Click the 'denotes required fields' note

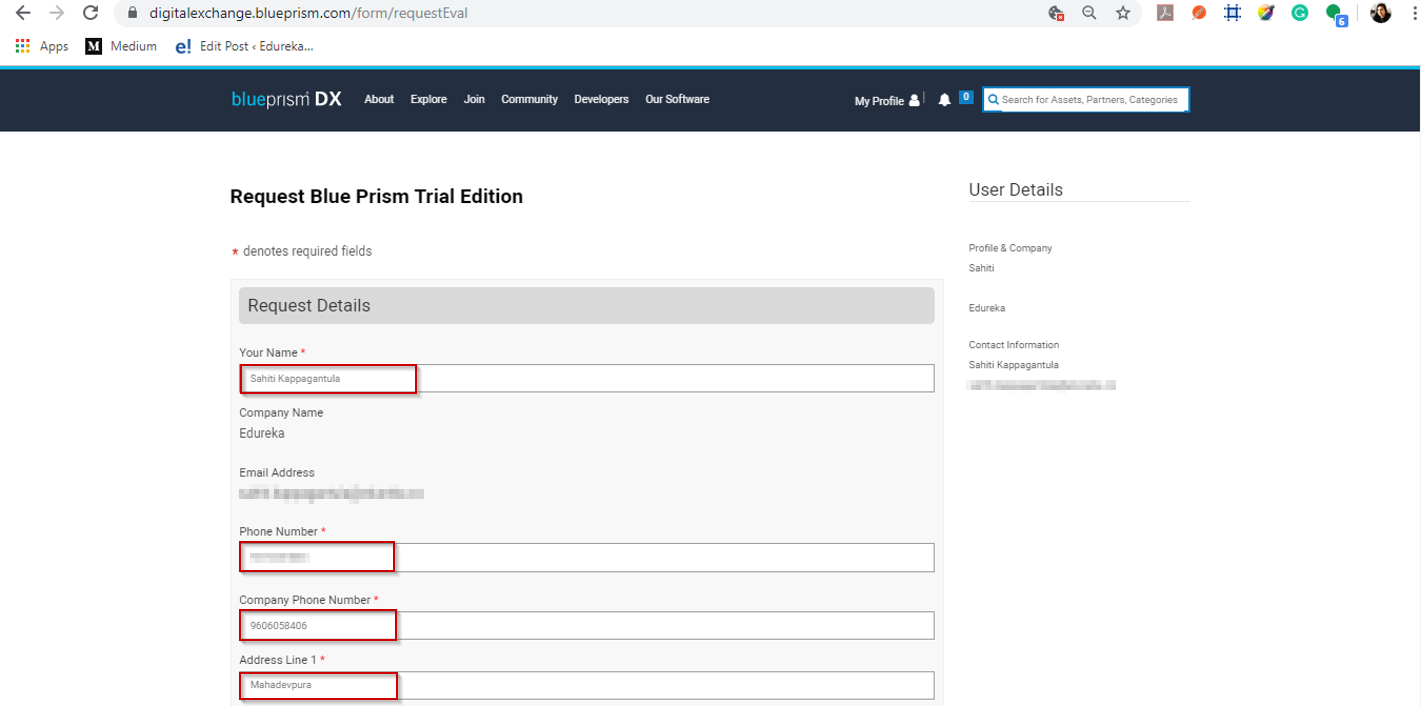click(x=307, y=251)
